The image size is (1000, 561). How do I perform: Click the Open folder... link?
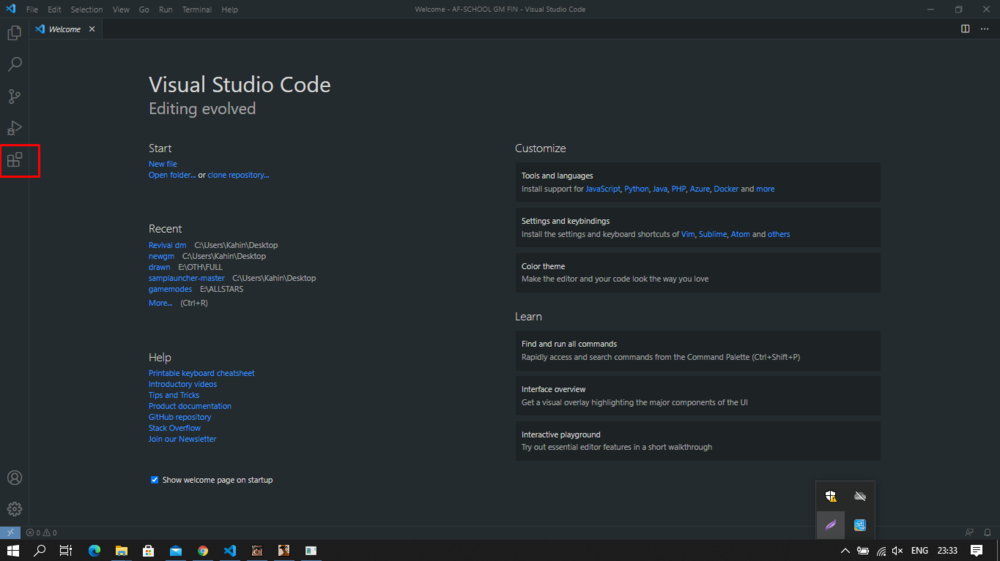click(x=172, y=175)
